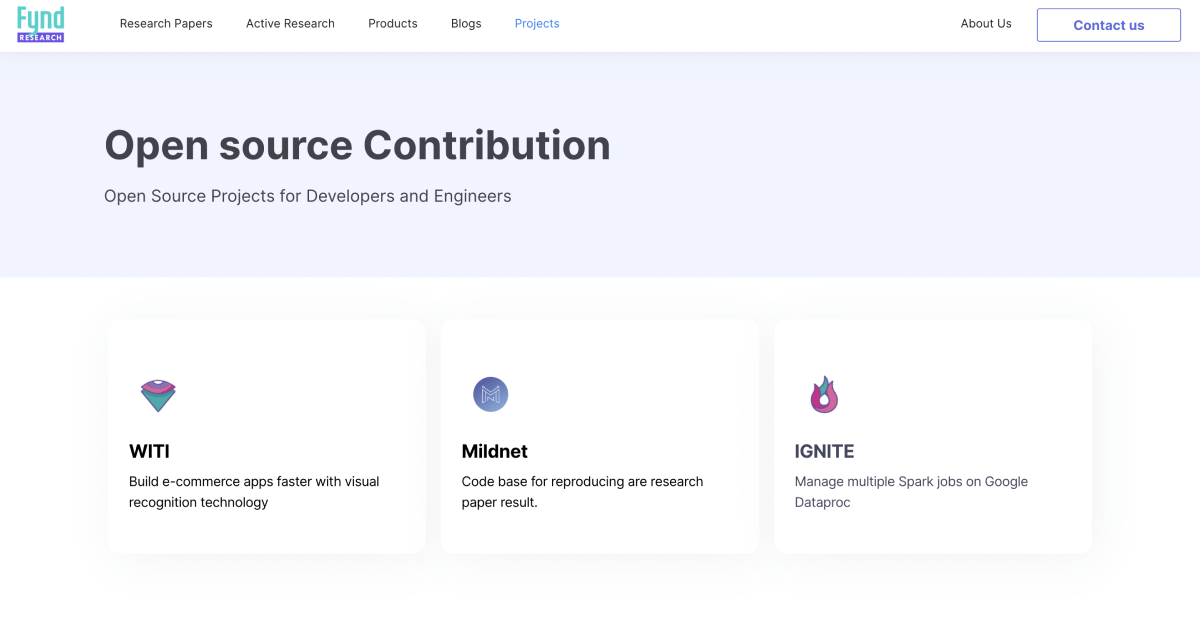
Task: Open the Research Papers section
Action: click(166, 23)
